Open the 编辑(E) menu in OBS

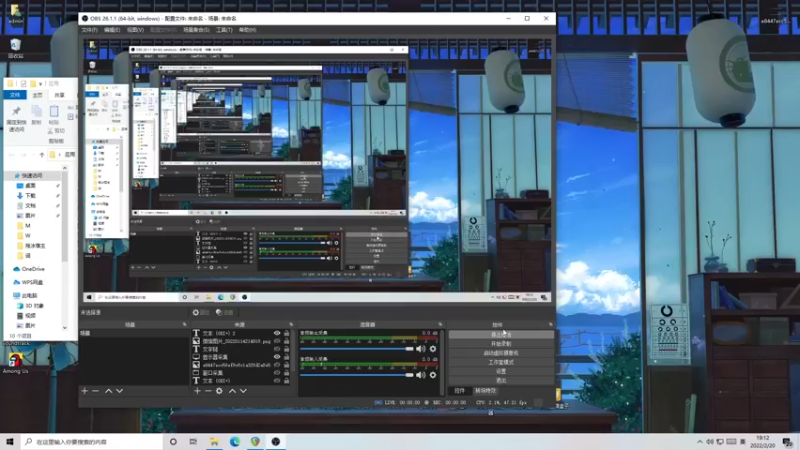click(x=112, y=30)
